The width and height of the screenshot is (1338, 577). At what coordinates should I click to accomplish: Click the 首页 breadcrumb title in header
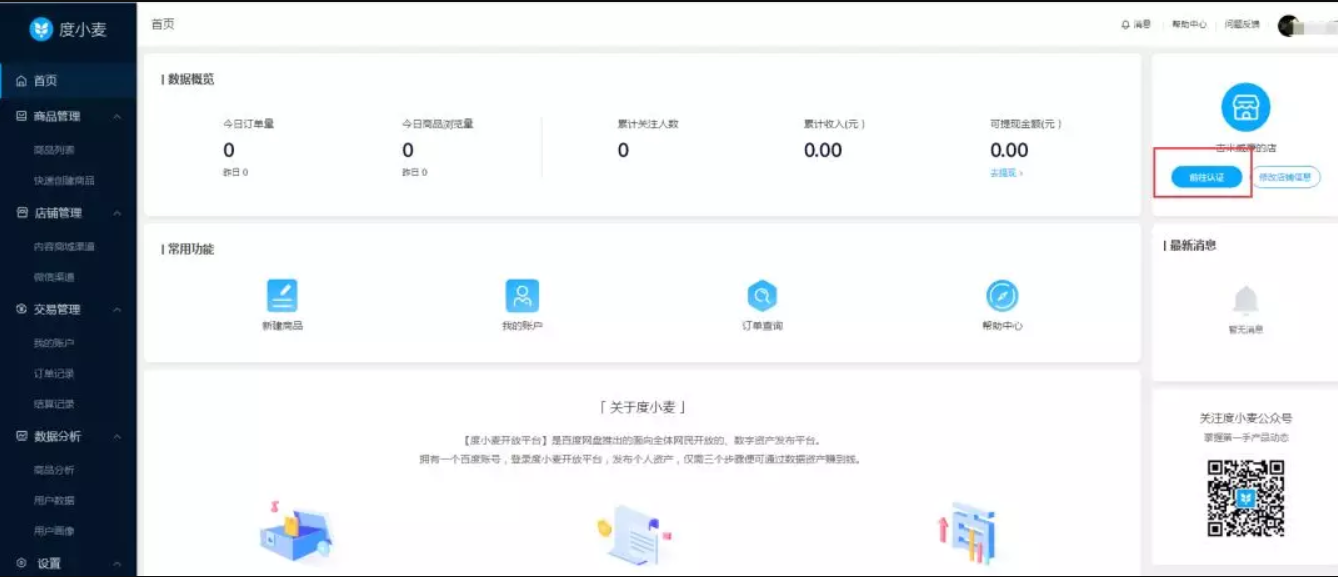pos(163,24)
